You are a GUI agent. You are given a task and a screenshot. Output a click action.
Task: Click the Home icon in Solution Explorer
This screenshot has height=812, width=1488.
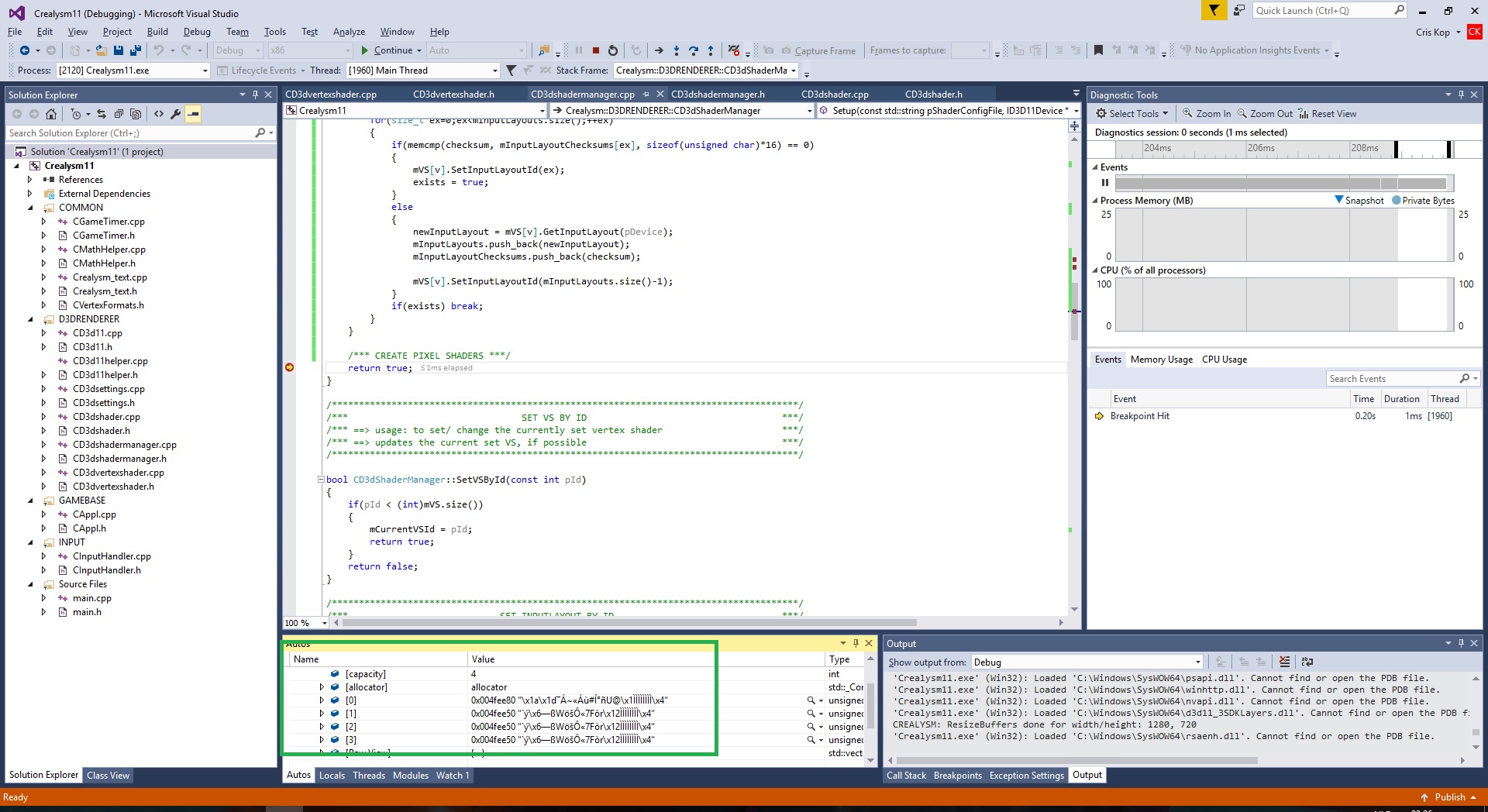coord(51,114)
